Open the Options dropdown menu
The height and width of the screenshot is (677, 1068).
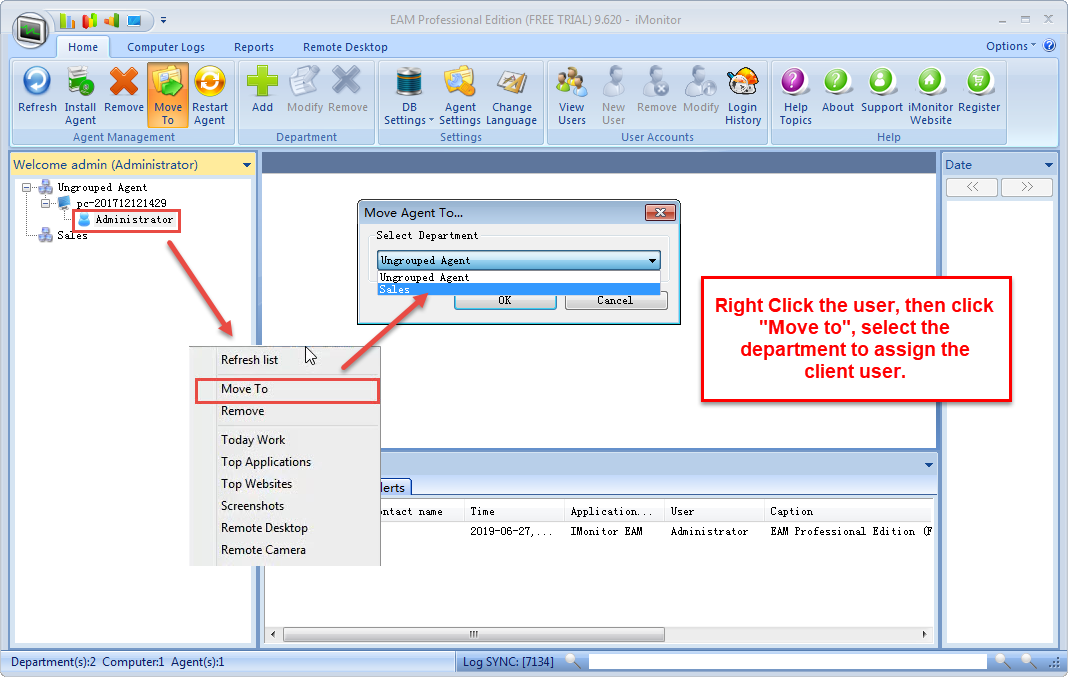click(1011, 46)
